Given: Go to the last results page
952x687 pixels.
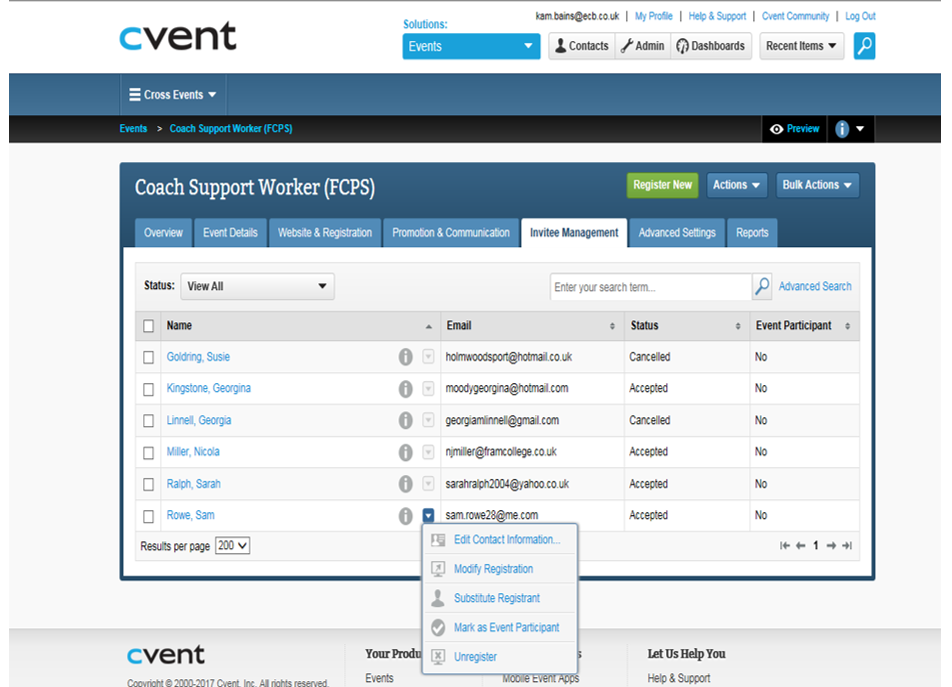Looking at the screenshot, I should click(x=847, y=546).
